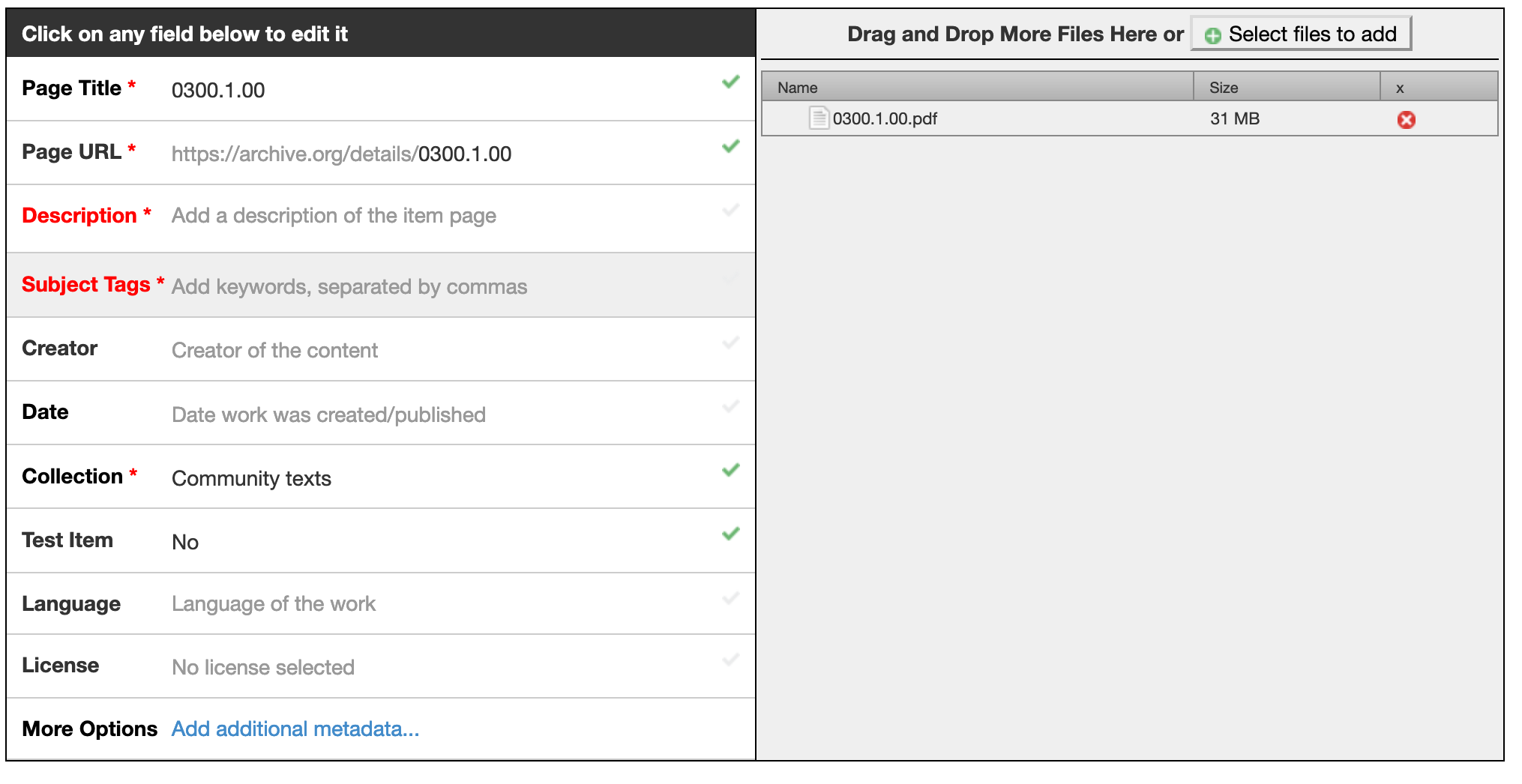This screenshot has height=784, width=1522.
Task: Click green checkmark on Page URL row
Action: coord(730,147)
